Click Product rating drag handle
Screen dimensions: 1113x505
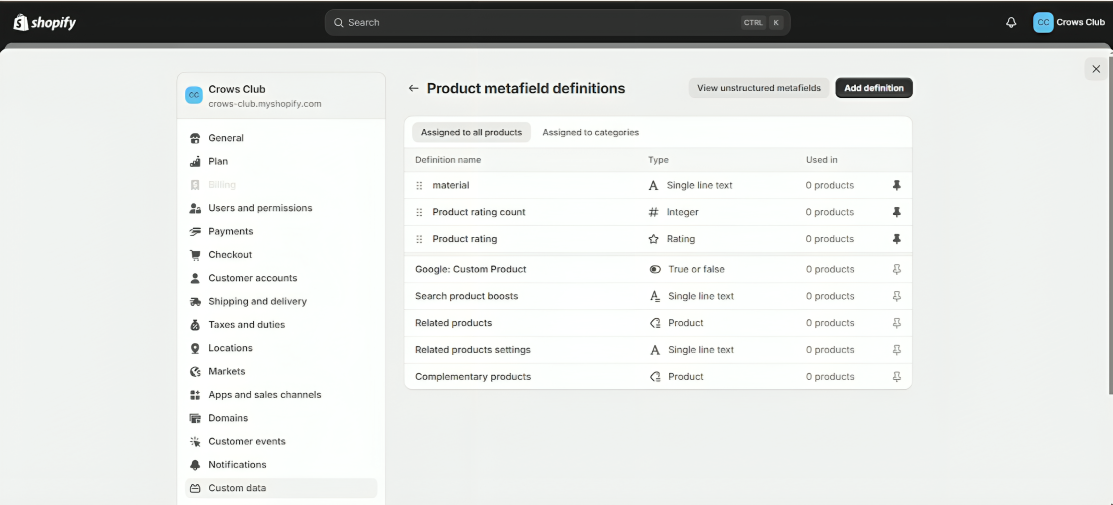[419, 239]
